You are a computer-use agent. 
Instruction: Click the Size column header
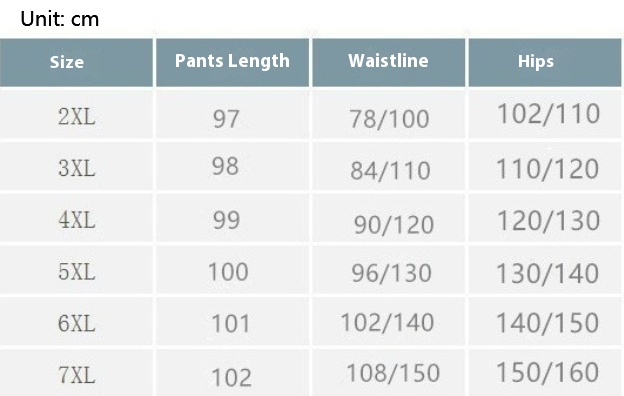(x=76, y=62)
